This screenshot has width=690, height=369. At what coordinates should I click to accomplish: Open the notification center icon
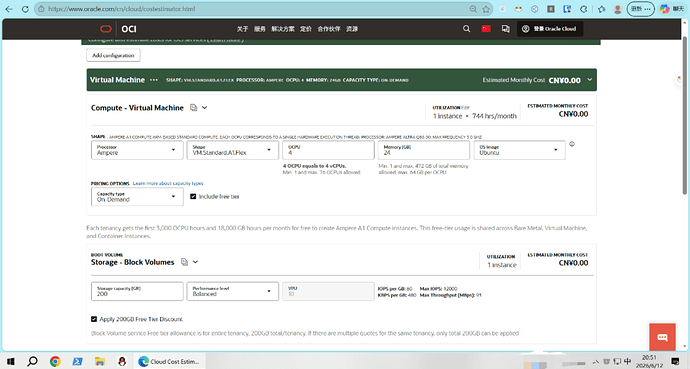pos(675,362)
